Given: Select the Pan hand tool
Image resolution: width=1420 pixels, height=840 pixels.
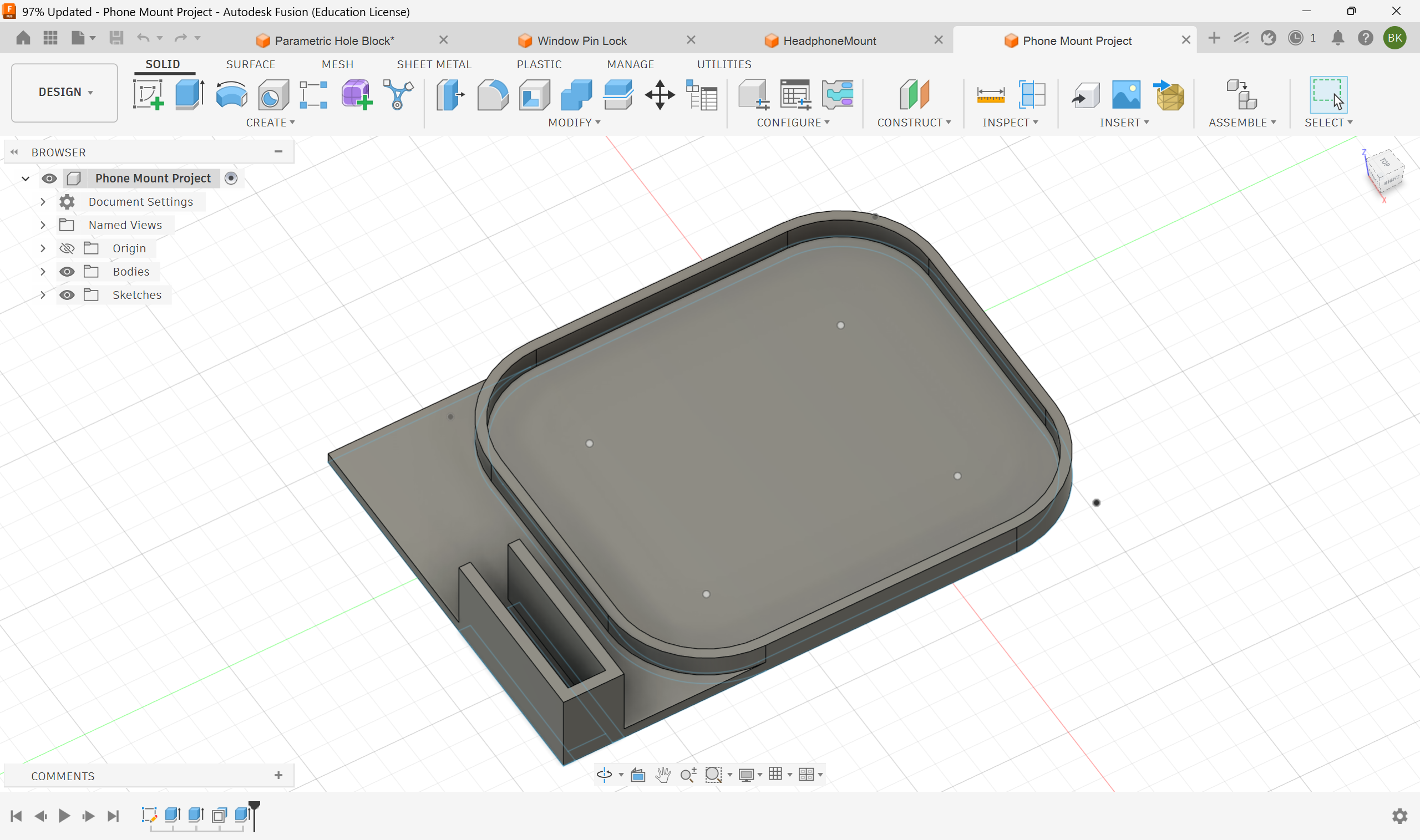Looking at the screenshot, I should [x=663, y=775].
